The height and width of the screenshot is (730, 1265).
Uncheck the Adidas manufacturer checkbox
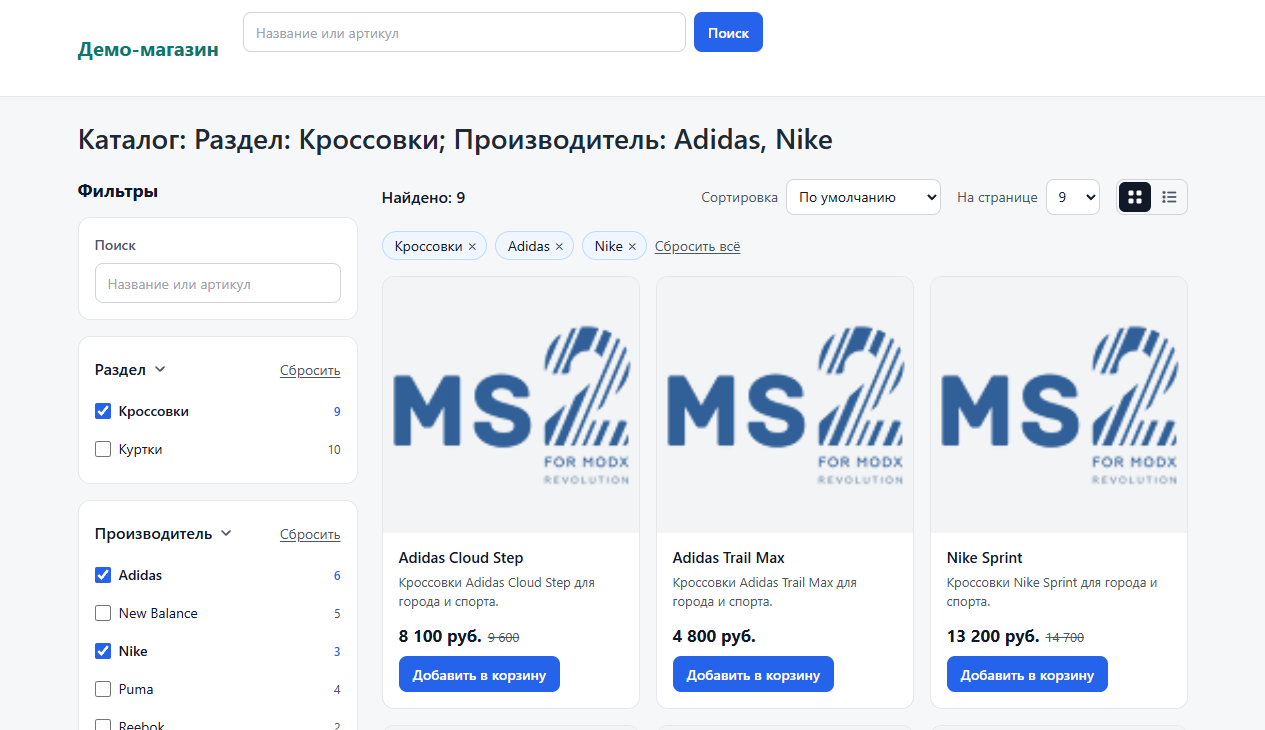[103, 575]
